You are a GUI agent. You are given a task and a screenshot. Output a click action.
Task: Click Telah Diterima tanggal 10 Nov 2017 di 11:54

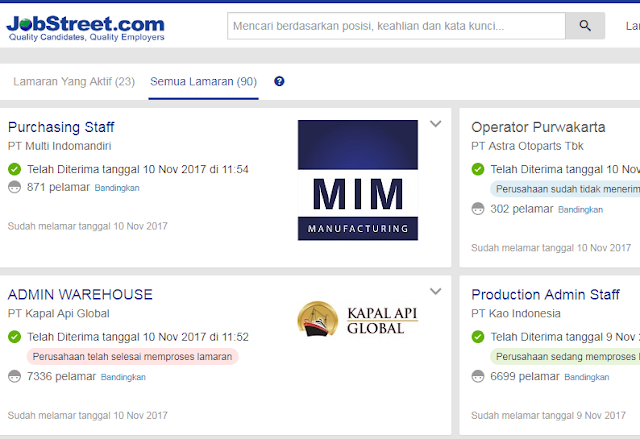tap(138, 169)
